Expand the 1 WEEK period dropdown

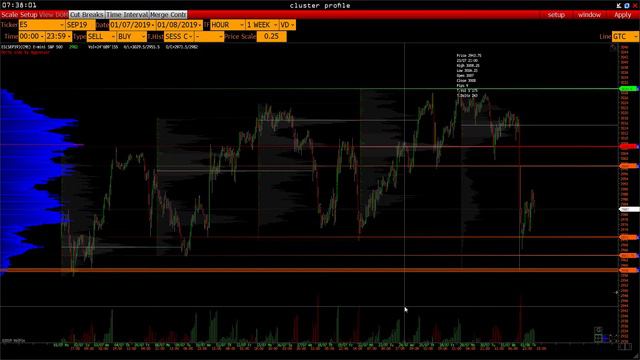click(262, 25)
